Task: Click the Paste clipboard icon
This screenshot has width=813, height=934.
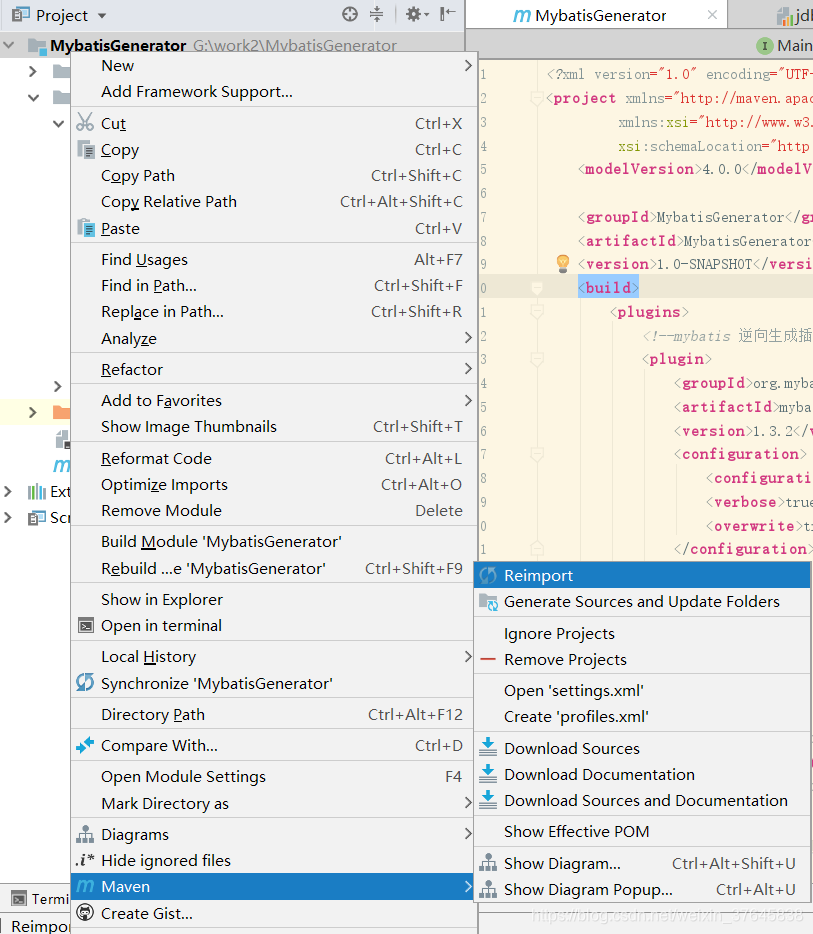Action: (86, 228)
